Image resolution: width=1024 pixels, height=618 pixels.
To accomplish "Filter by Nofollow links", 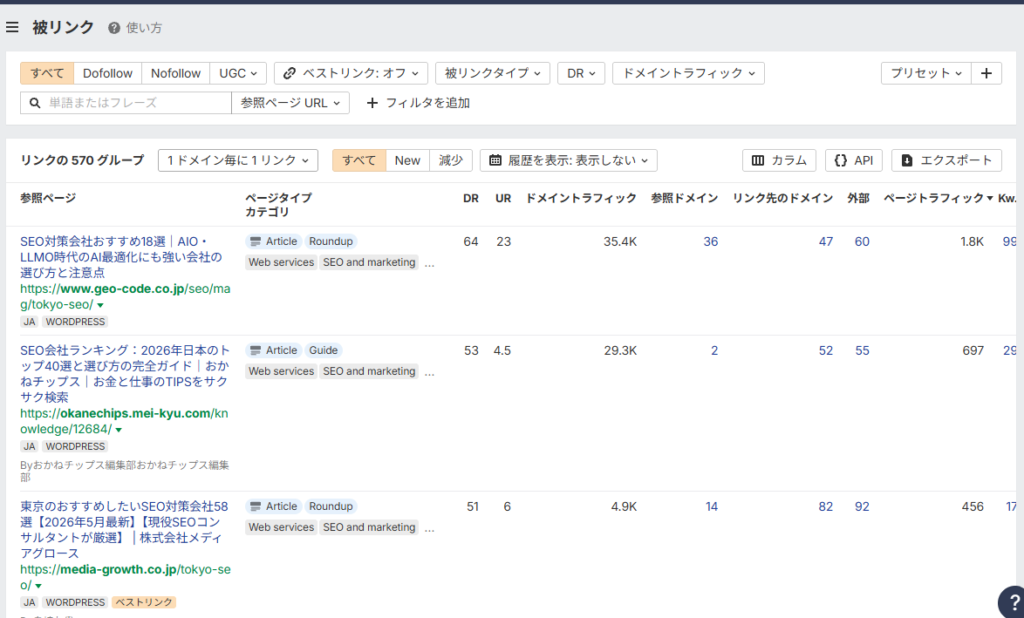I will [x=176, y=73].
